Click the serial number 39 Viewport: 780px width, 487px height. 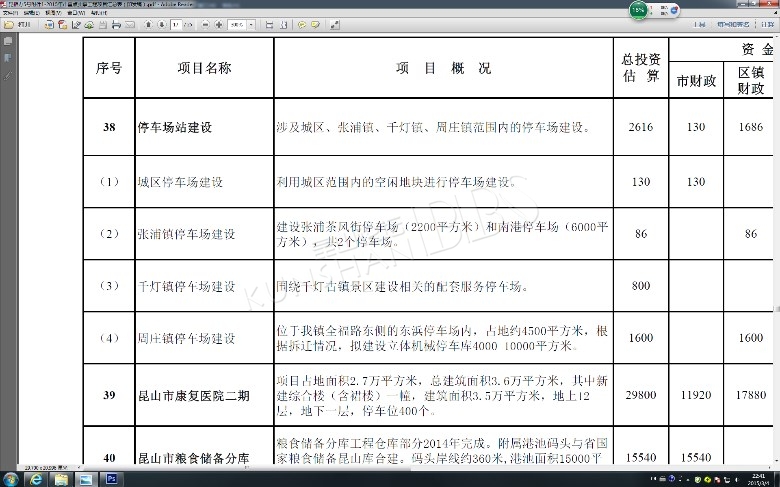point(109,395)
